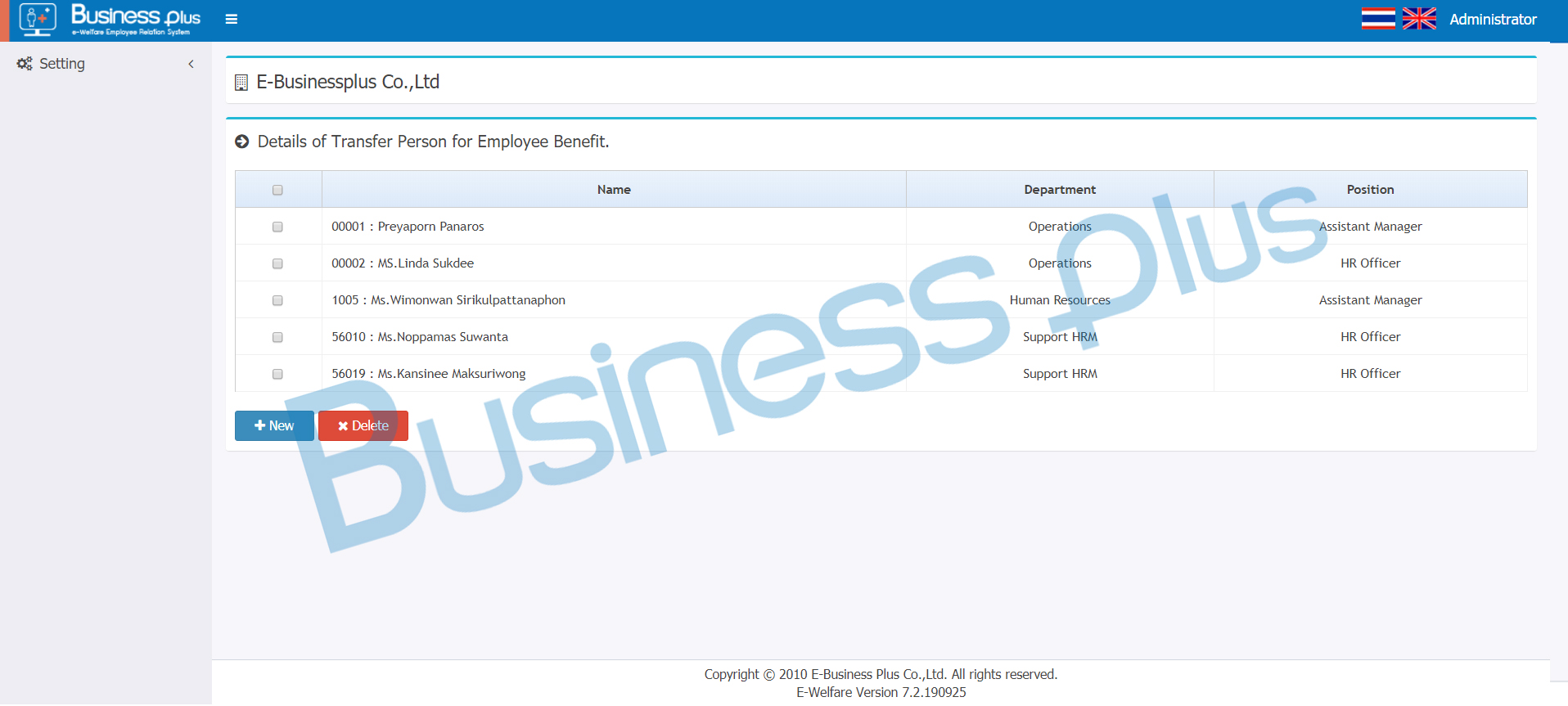This screenshot has width=1568, height=706.
Task: Click Operations department for MS.Linda Sukdee
Action: point(1060,263)
